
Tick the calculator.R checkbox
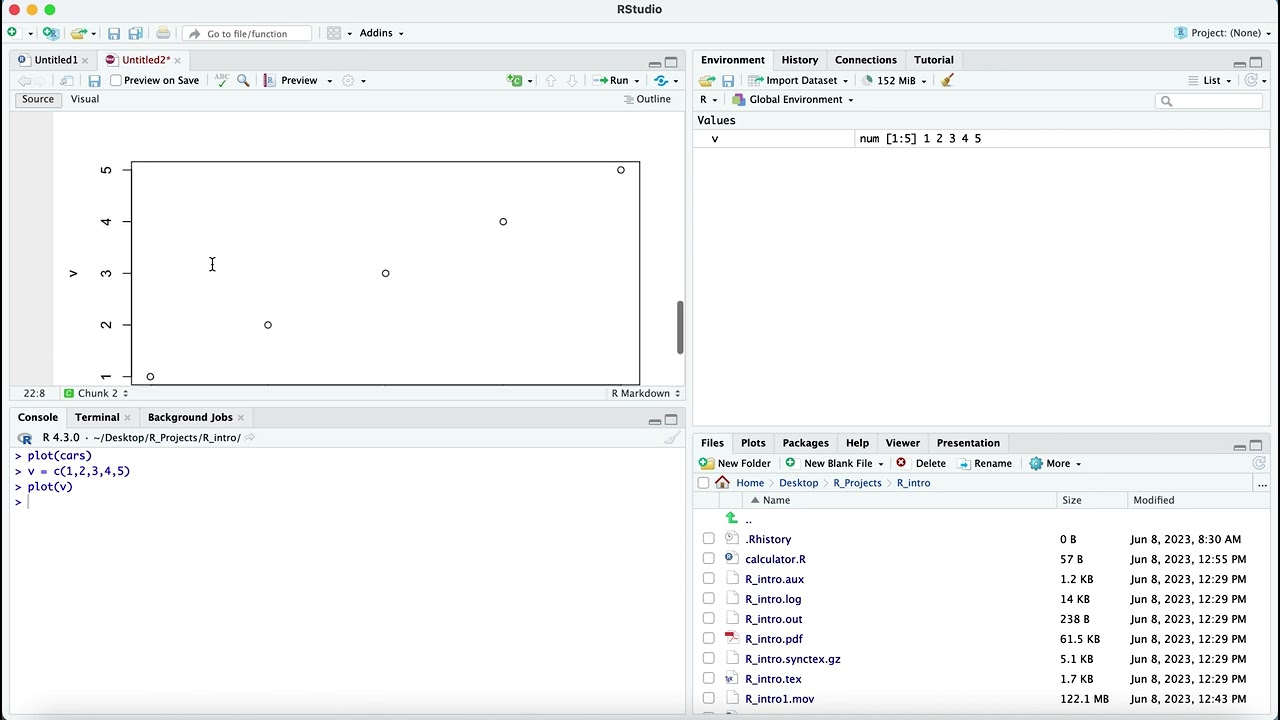tap(708, 559)
